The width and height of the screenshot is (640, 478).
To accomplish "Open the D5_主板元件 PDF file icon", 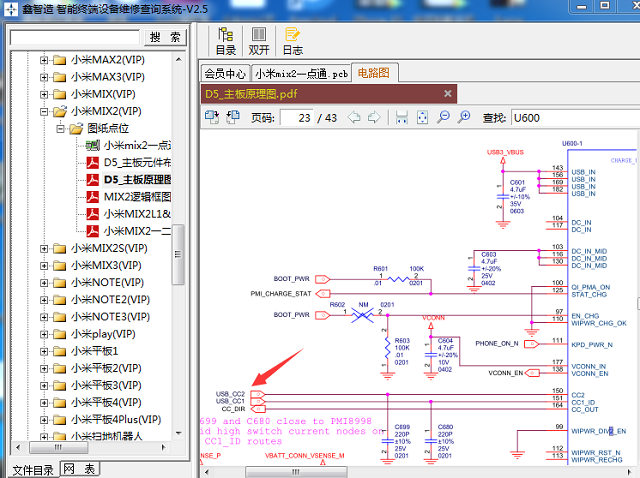I will [x=93, y=162].
